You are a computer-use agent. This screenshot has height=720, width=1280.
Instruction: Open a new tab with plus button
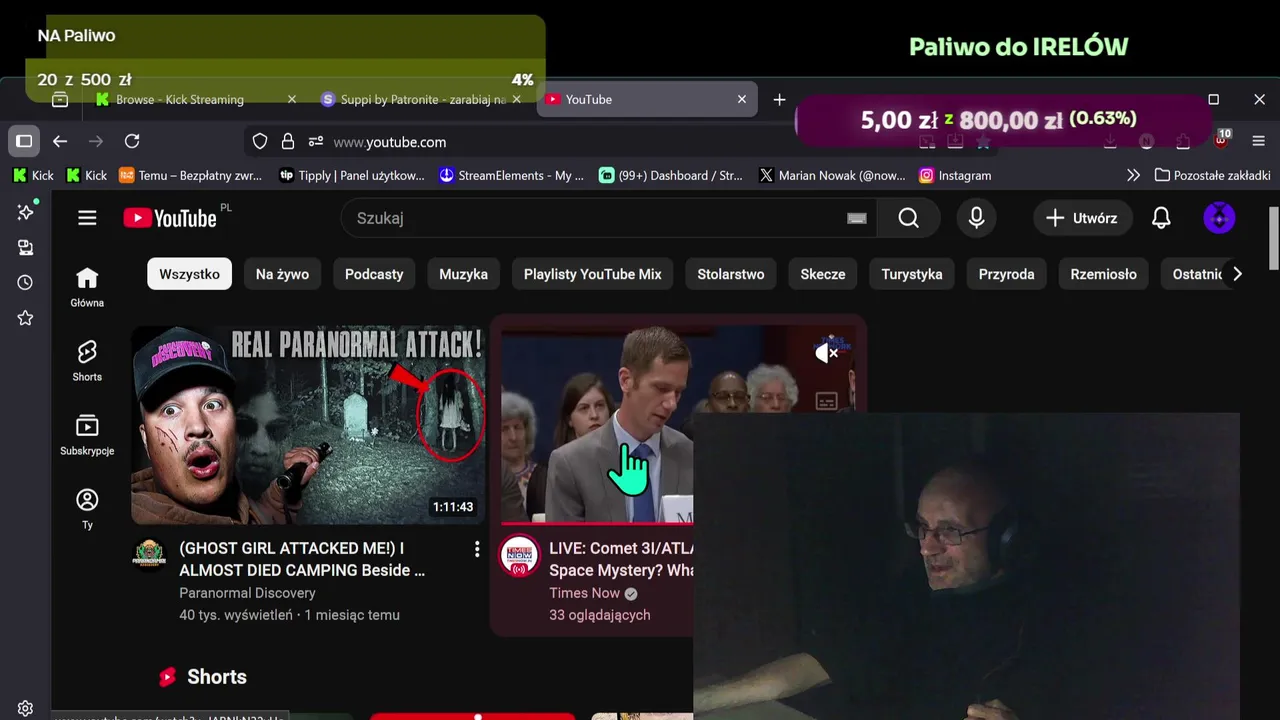point(779,99)
